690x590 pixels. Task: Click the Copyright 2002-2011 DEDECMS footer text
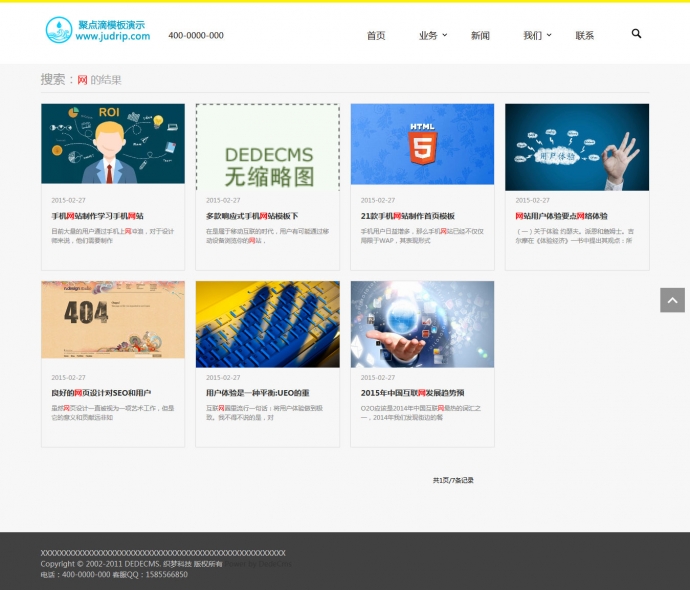coord(131,564)
